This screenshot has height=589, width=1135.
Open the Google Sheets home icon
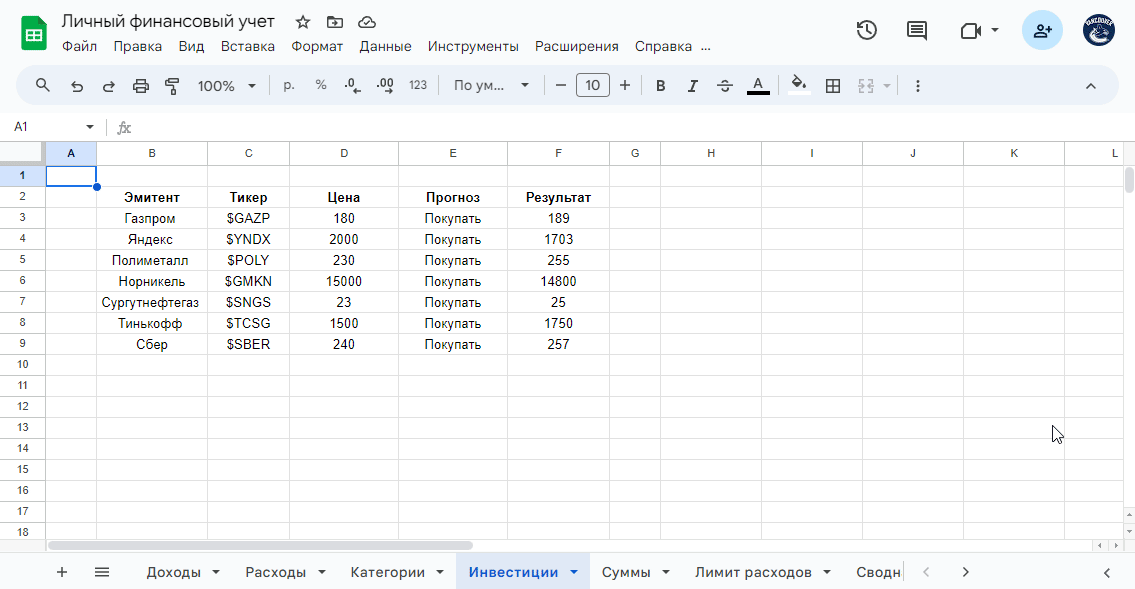click(34, 33)
